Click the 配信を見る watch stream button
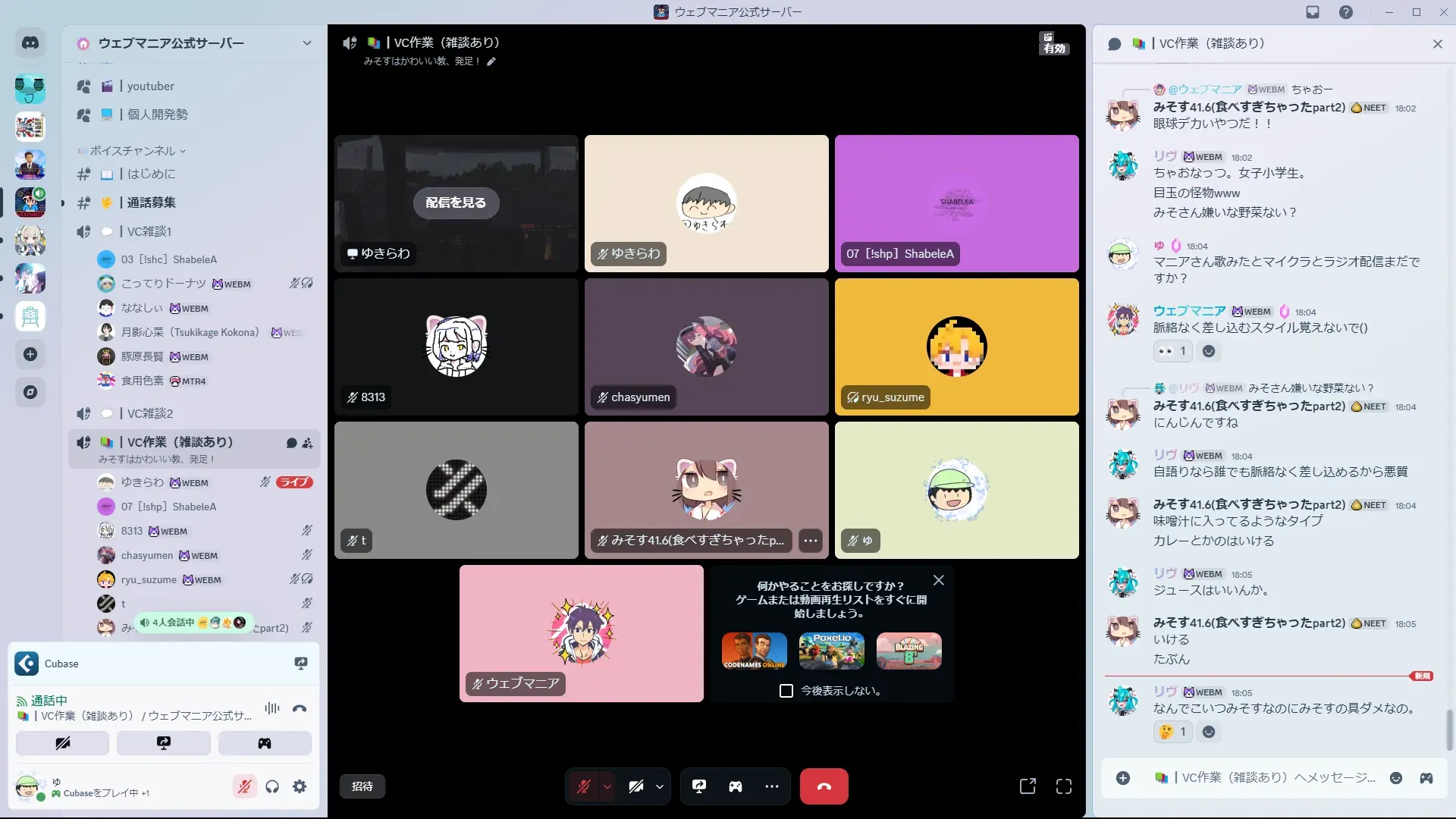Image resolution: width=1456 pixels, height=819 pixels. point(456,202)
